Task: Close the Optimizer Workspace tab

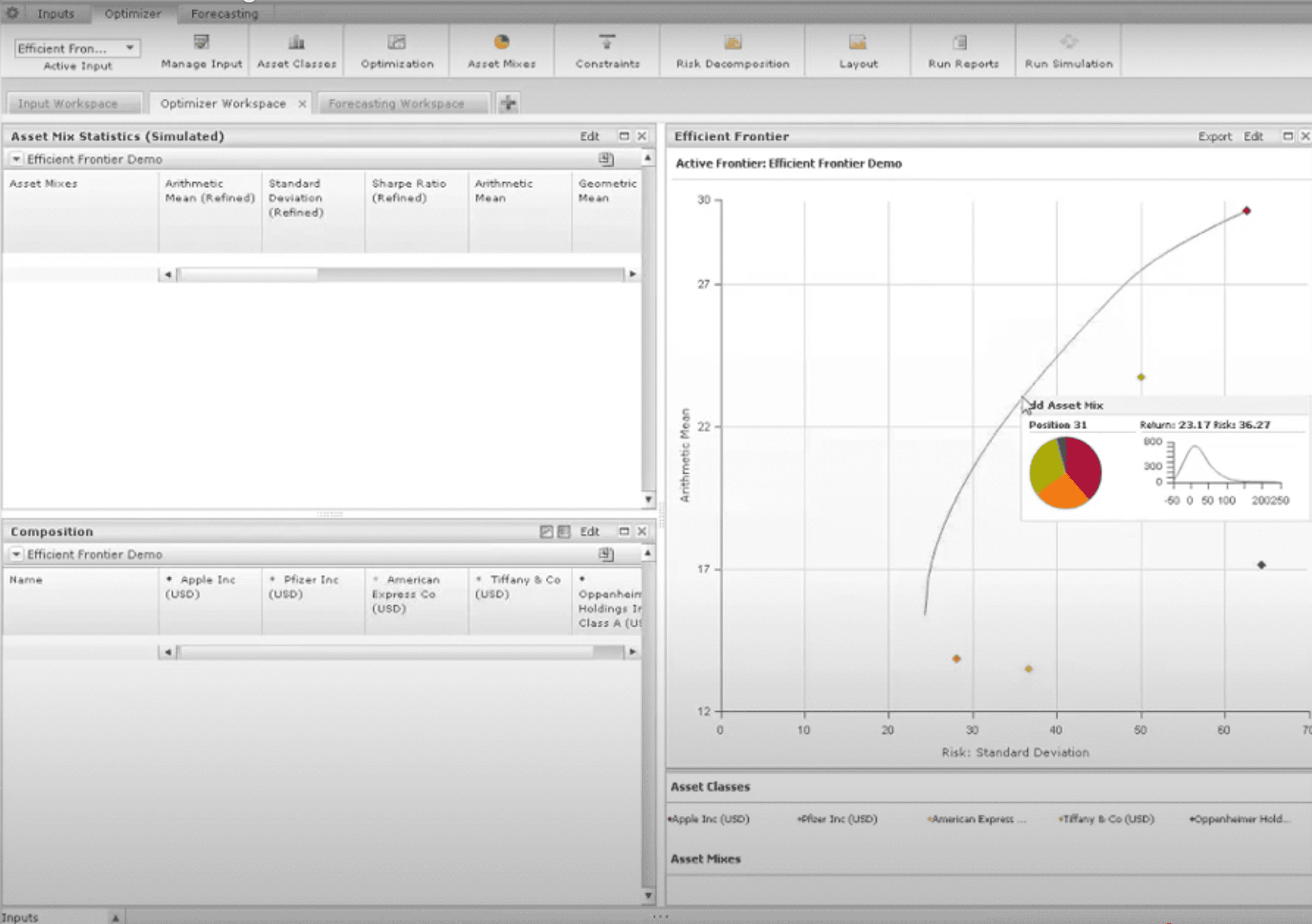Action: point(302,104)
